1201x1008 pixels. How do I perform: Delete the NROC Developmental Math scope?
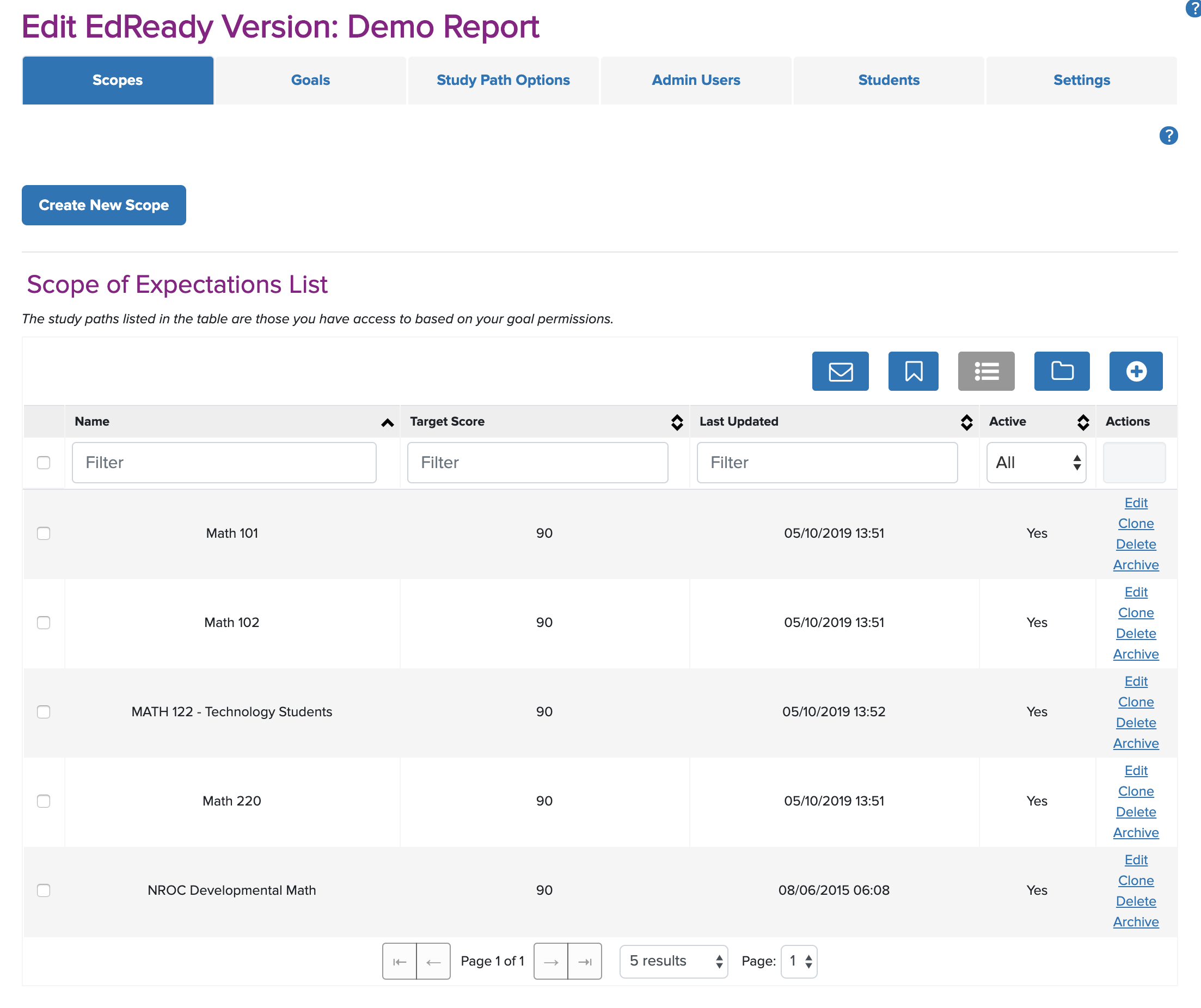pos(1136,901)
